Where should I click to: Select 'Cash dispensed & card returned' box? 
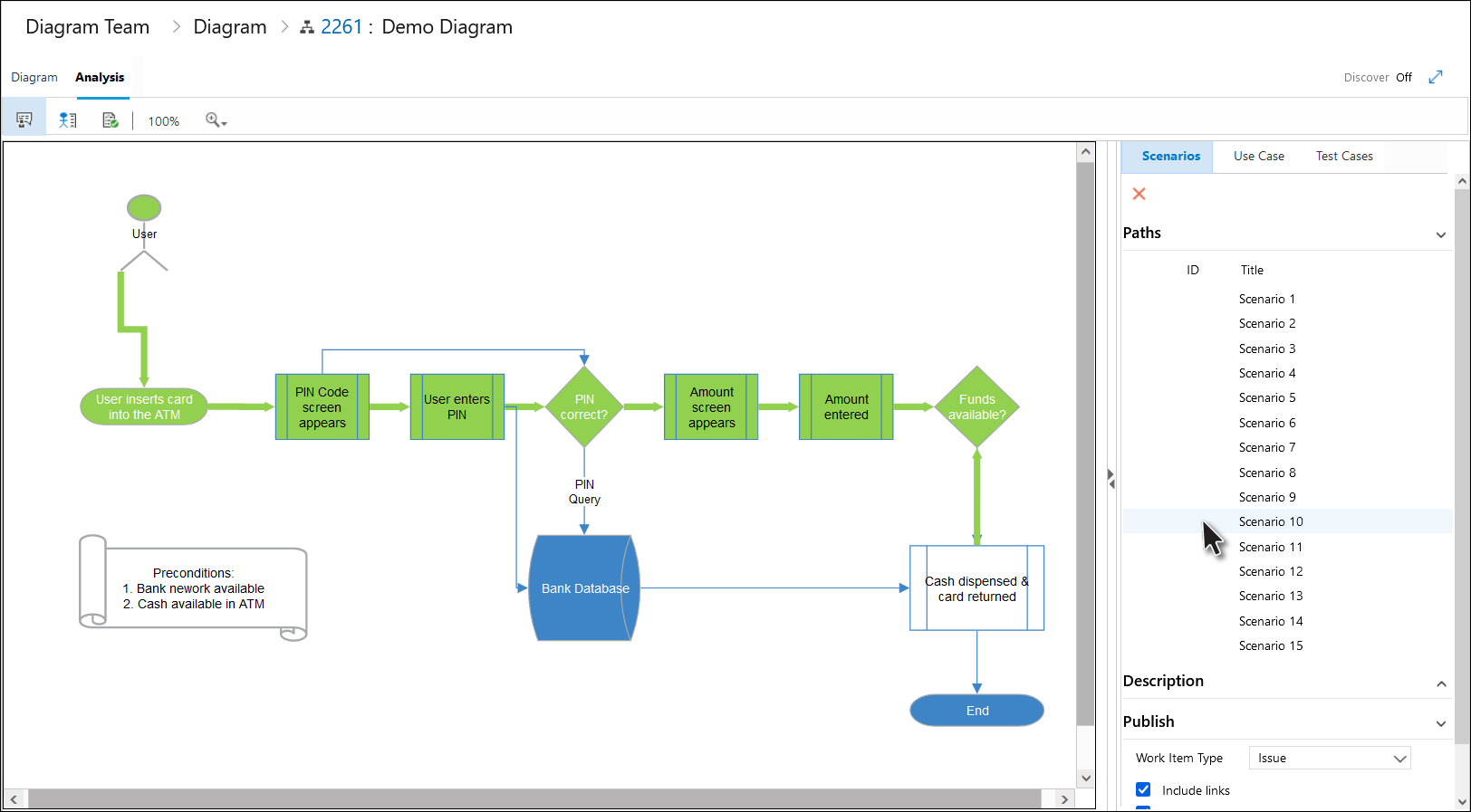977,588
